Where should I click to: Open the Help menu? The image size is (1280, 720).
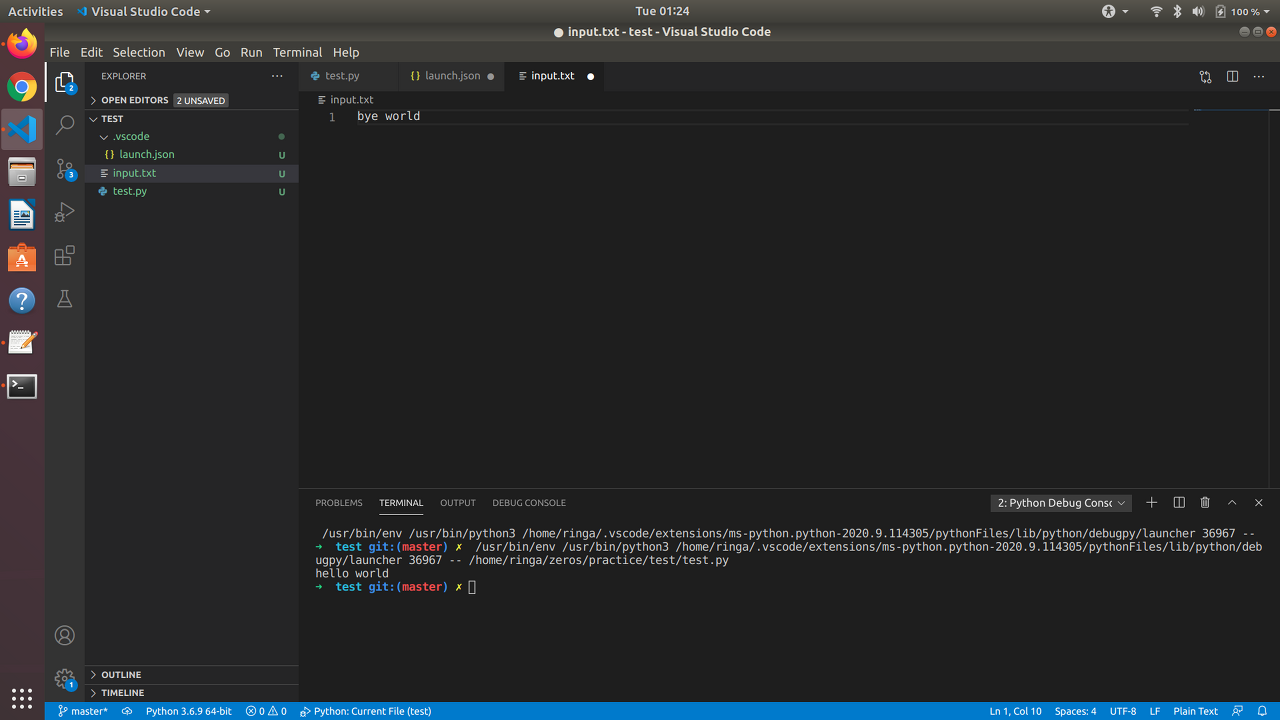tap(346, 52)
